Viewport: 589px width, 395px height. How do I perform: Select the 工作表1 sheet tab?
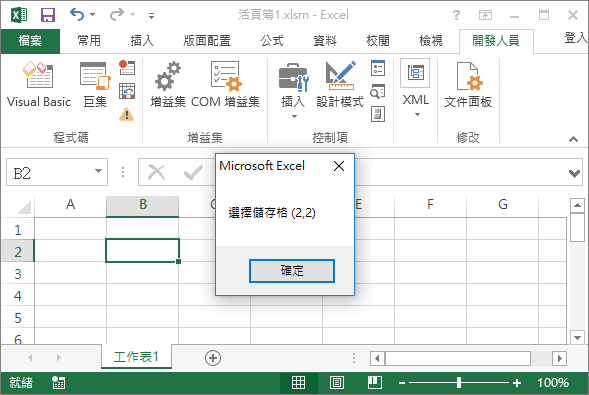[x=136, y=356]
